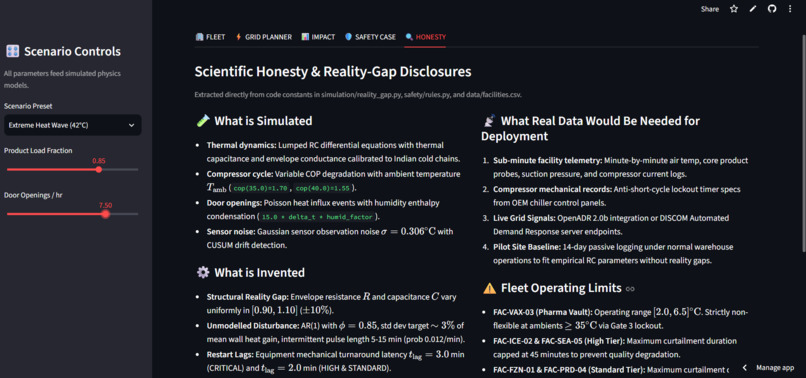The height and width of the screenshot is (378, 806).
Task: Click the Manage app button
Action: pos(775,368)
